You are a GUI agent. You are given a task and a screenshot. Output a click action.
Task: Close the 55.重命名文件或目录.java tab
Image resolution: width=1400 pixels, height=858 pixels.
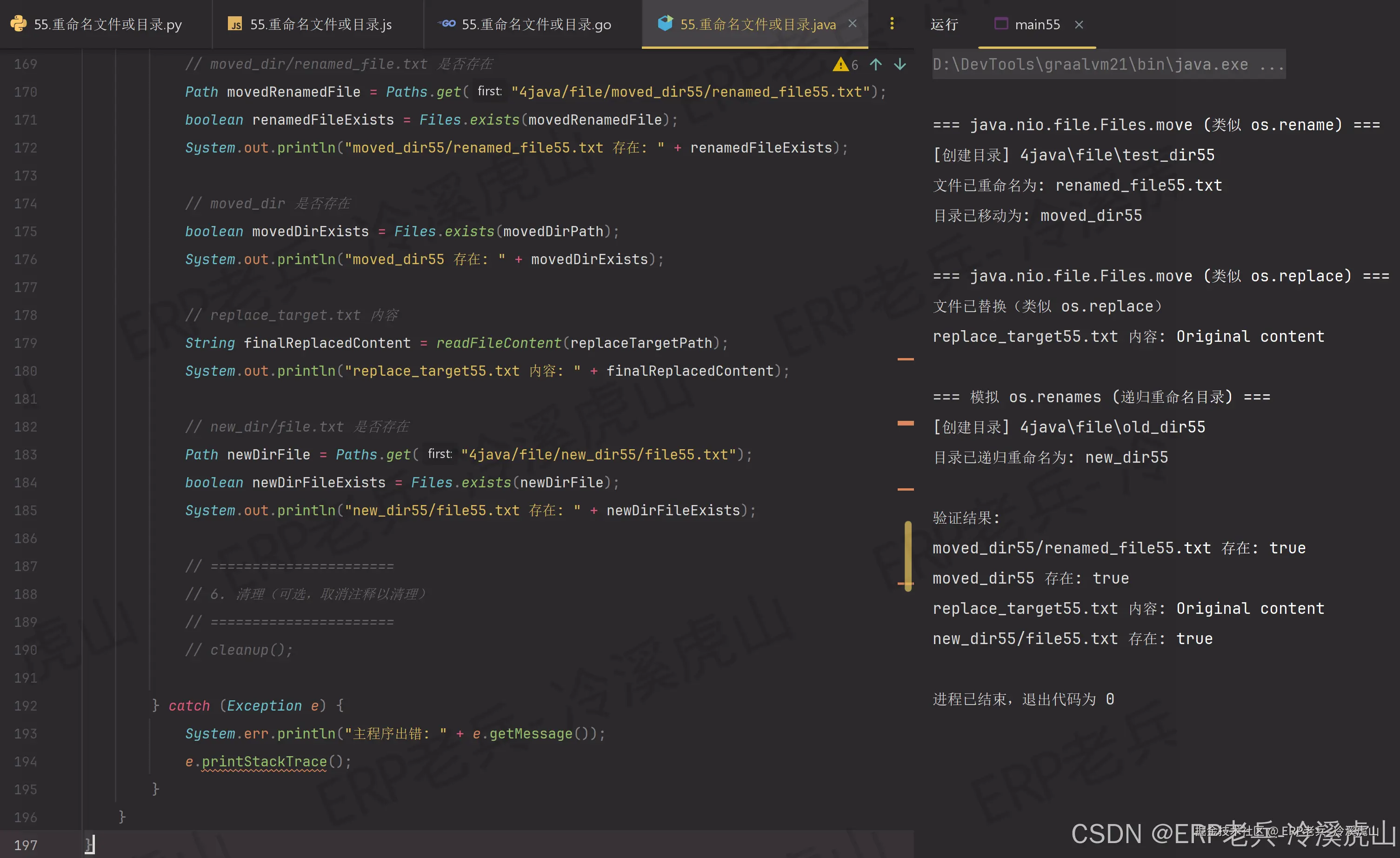point(852,24)
